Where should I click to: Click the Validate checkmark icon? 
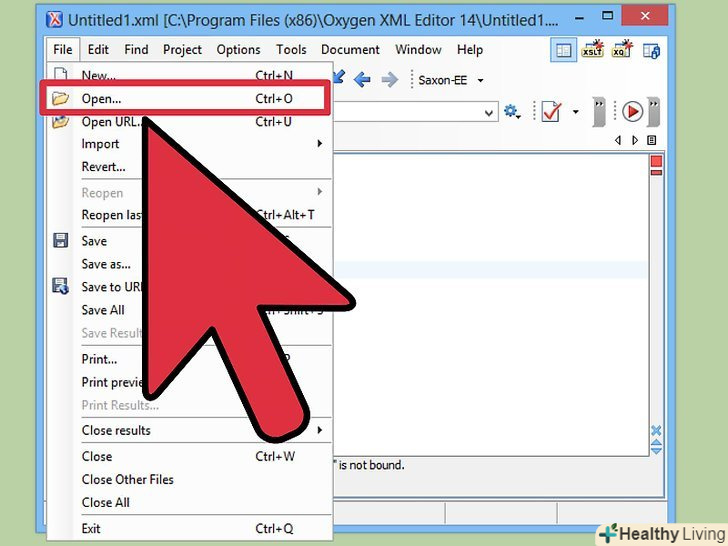pyautogui.click(x=552, y=112)
